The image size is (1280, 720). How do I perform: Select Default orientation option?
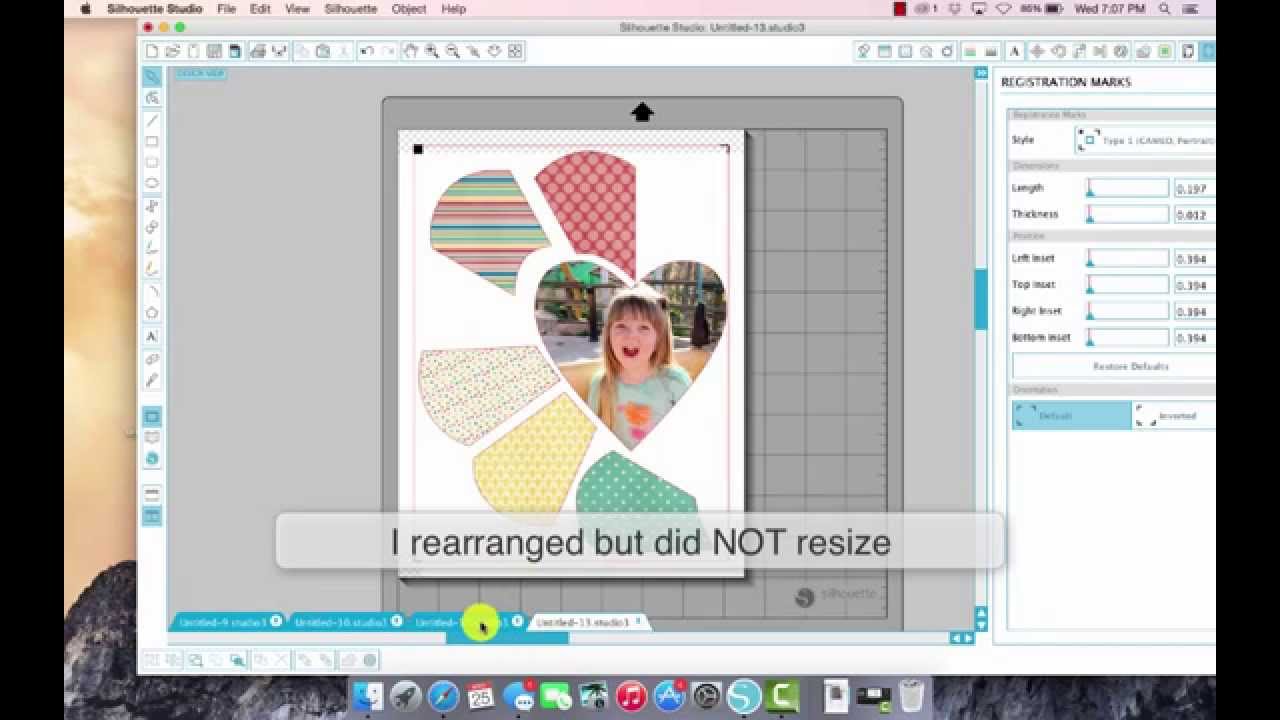[x=1071, y=415]
